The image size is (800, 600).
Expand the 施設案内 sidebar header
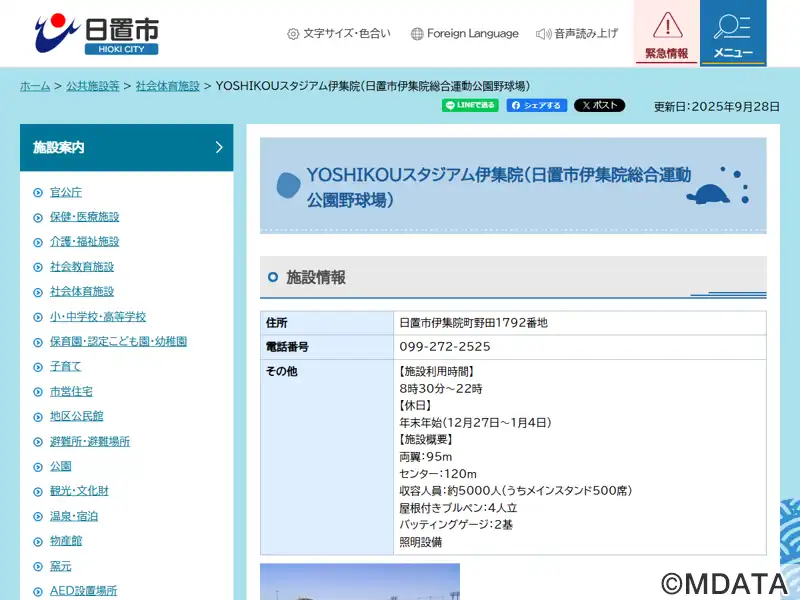click(x=127, y=147)
